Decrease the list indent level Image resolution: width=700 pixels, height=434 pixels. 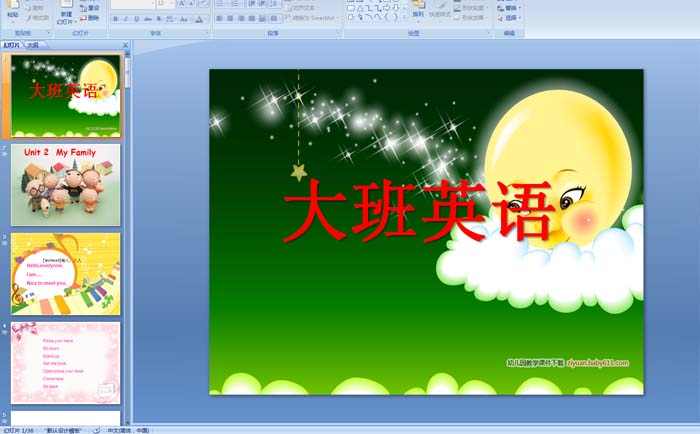(251, 4)
